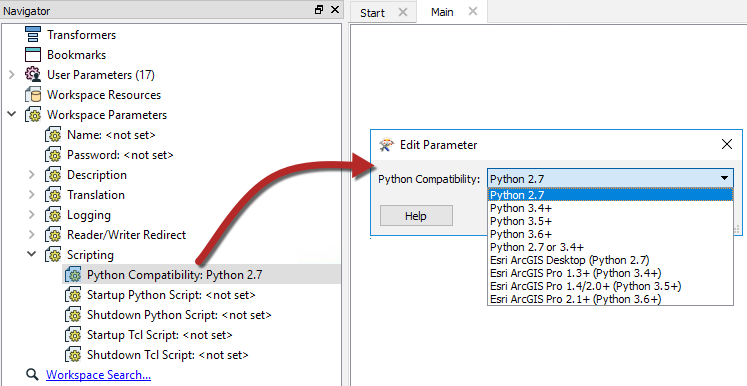Choose Esri ArcGIS Desktop (Python 2.7)
Image resolution: width=747 pixels, height=386 pixels.
[x=610, y=260]
